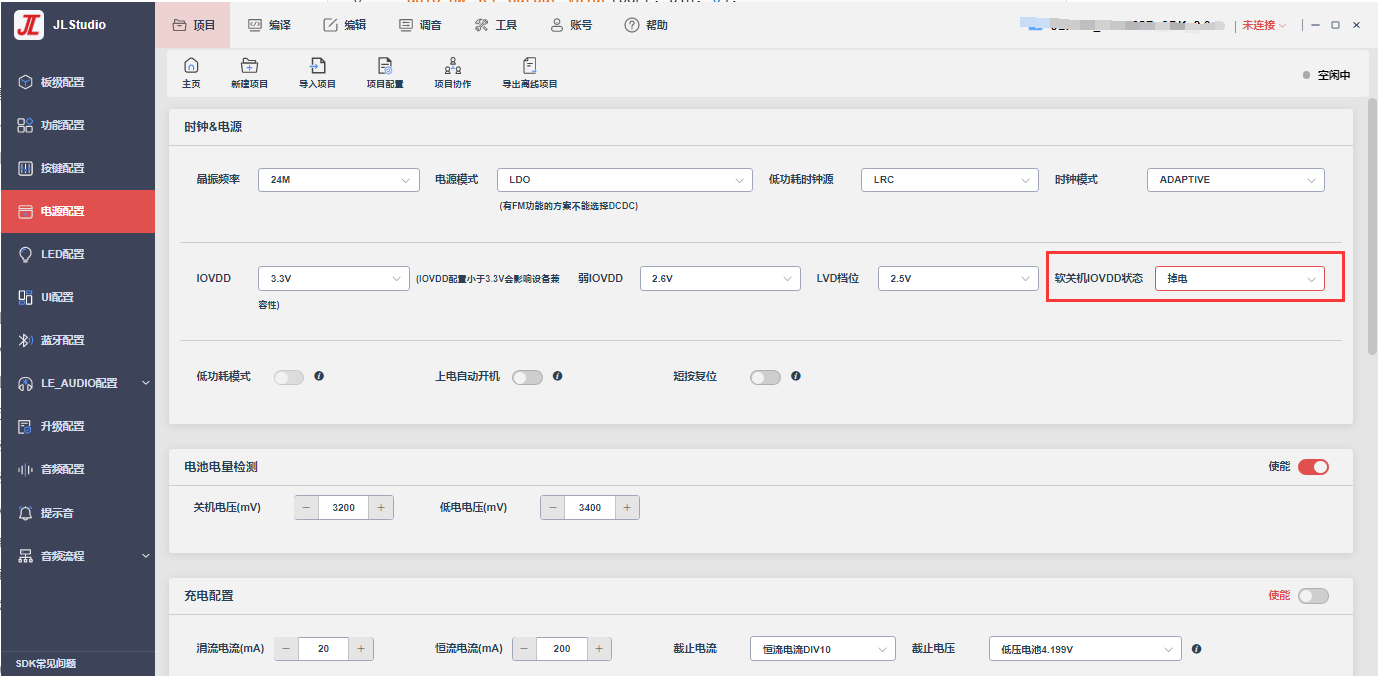The image size is (1380, 678).
Task: Click the info icon beside 上电自动开机
Action: [557, 376]
